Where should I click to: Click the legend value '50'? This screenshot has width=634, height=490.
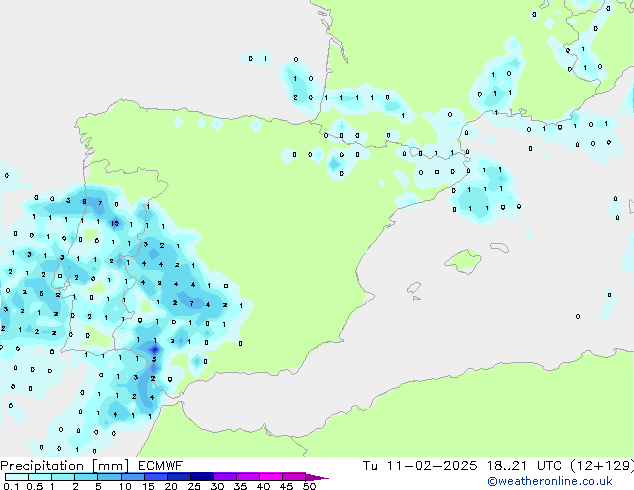[310, 486]
